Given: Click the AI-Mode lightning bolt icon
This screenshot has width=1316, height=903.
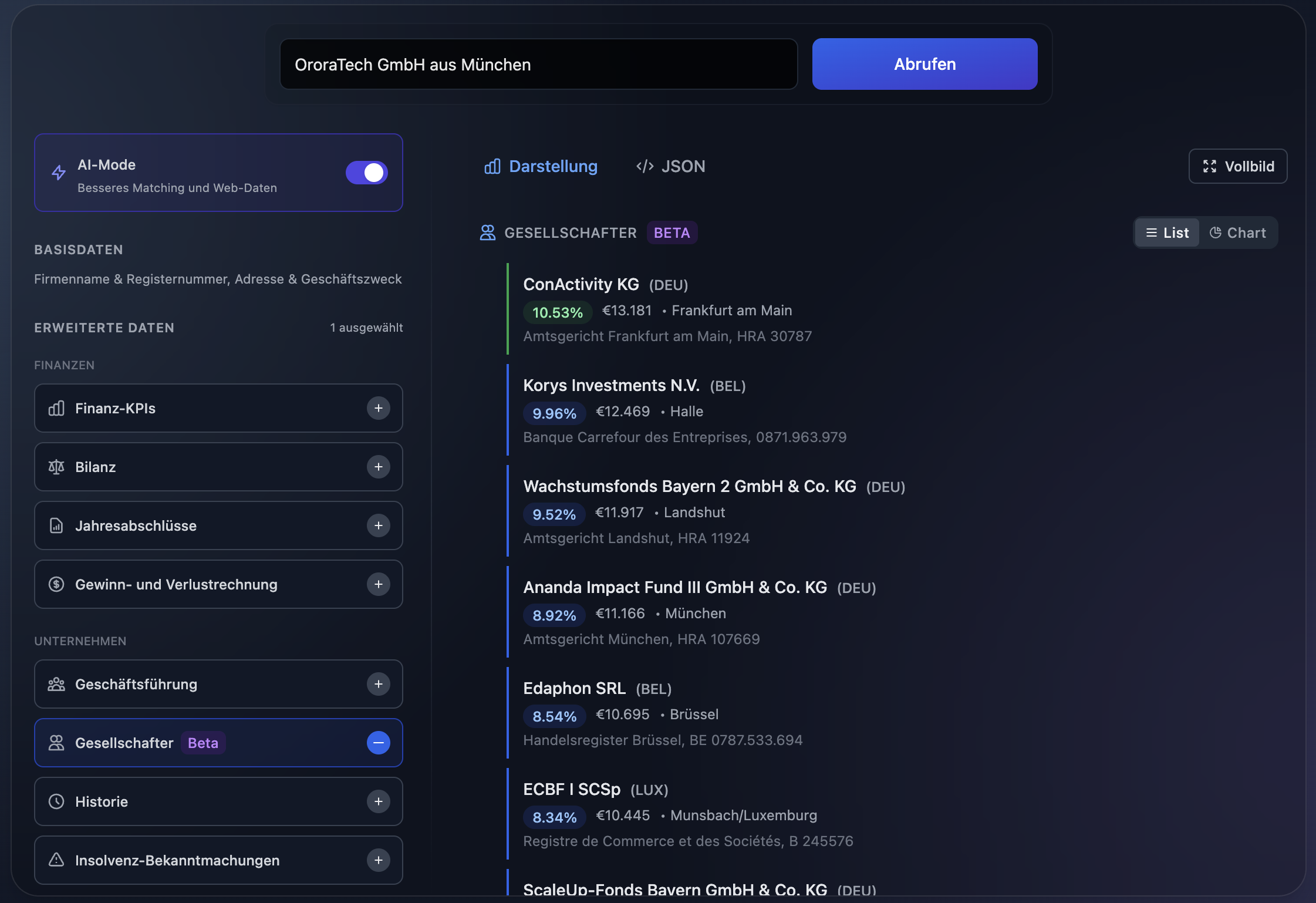Looking at the screenshot, I should click(x=59, y=173).
